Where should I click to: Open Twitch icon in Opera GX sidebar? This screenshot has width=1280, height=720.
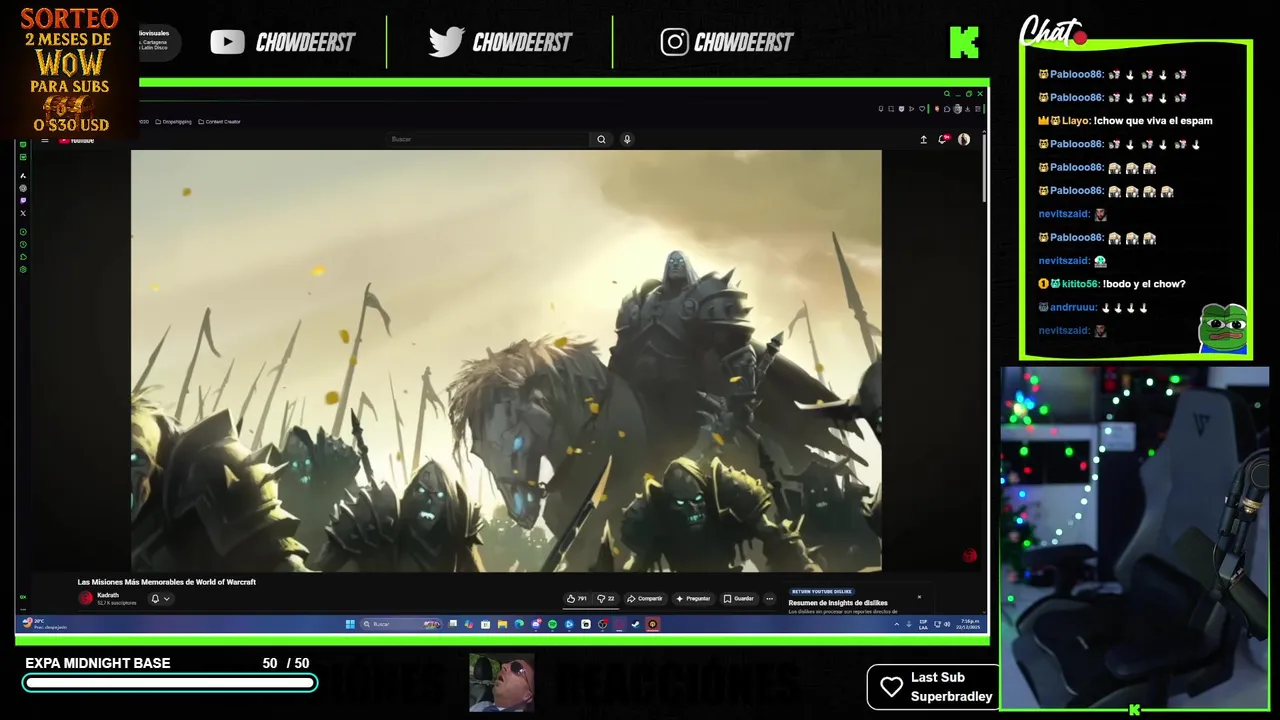[x=23, y=200]
